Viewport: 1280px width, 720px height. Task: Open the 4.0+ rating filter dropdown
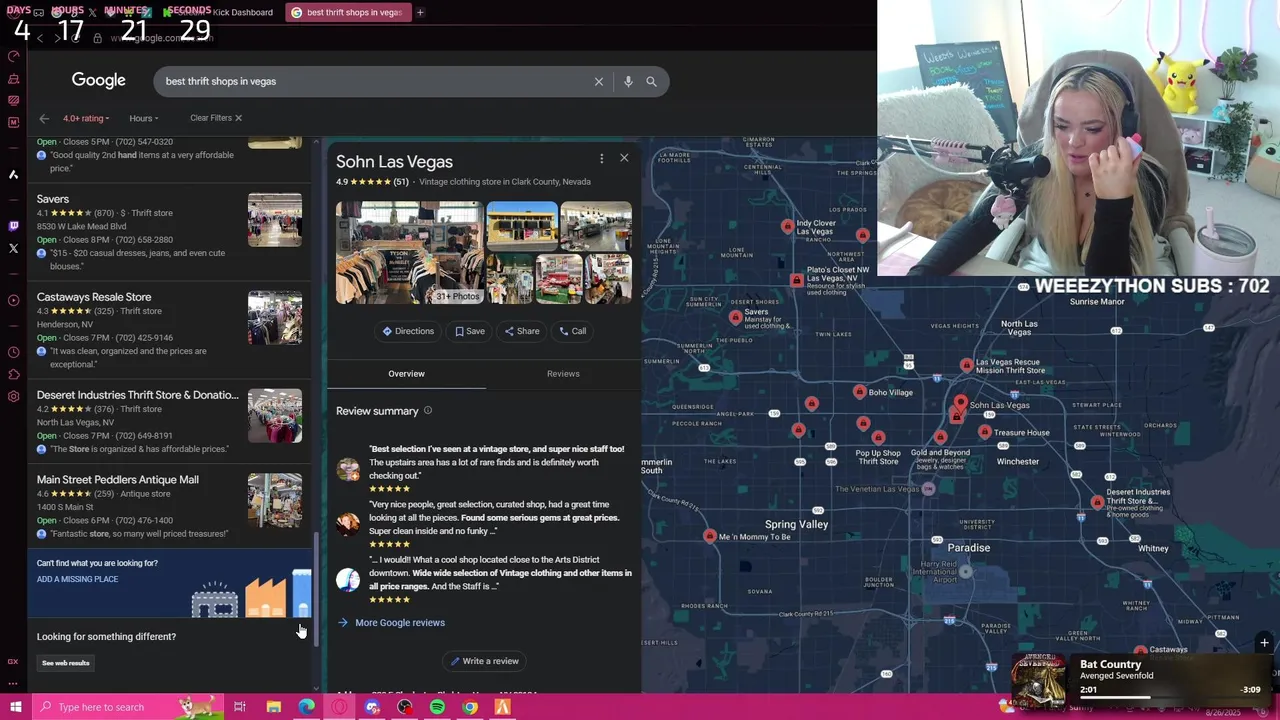(85, 118)
